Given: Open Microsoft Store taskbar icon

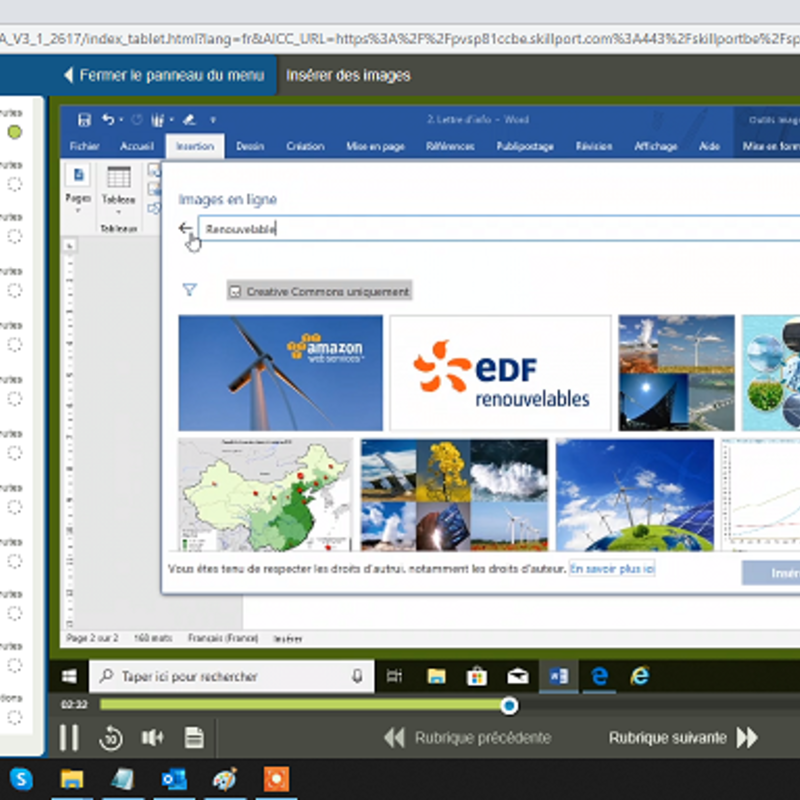Looking at the screenshot, I should click(x=477, y=677).
